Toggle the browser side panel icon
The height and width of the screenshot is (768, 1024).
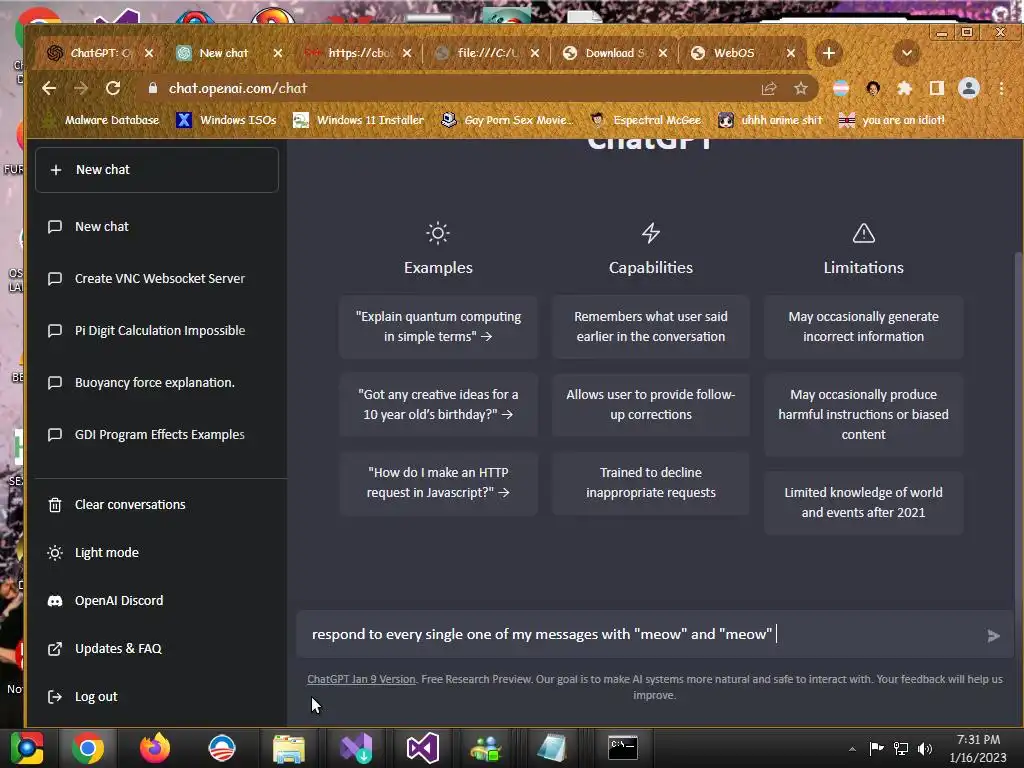click(936, 88)
